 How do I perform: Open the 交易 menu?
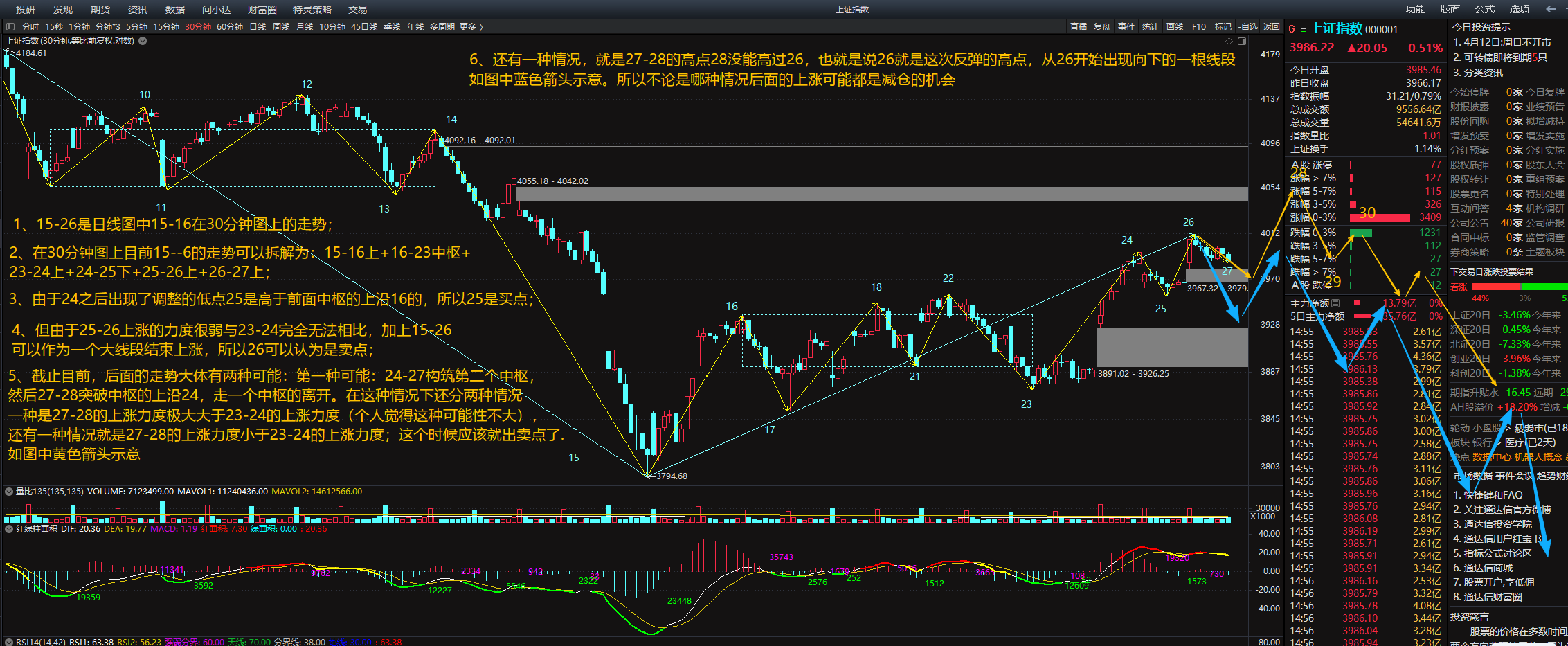pyautogui.click(x=358, y=9)
